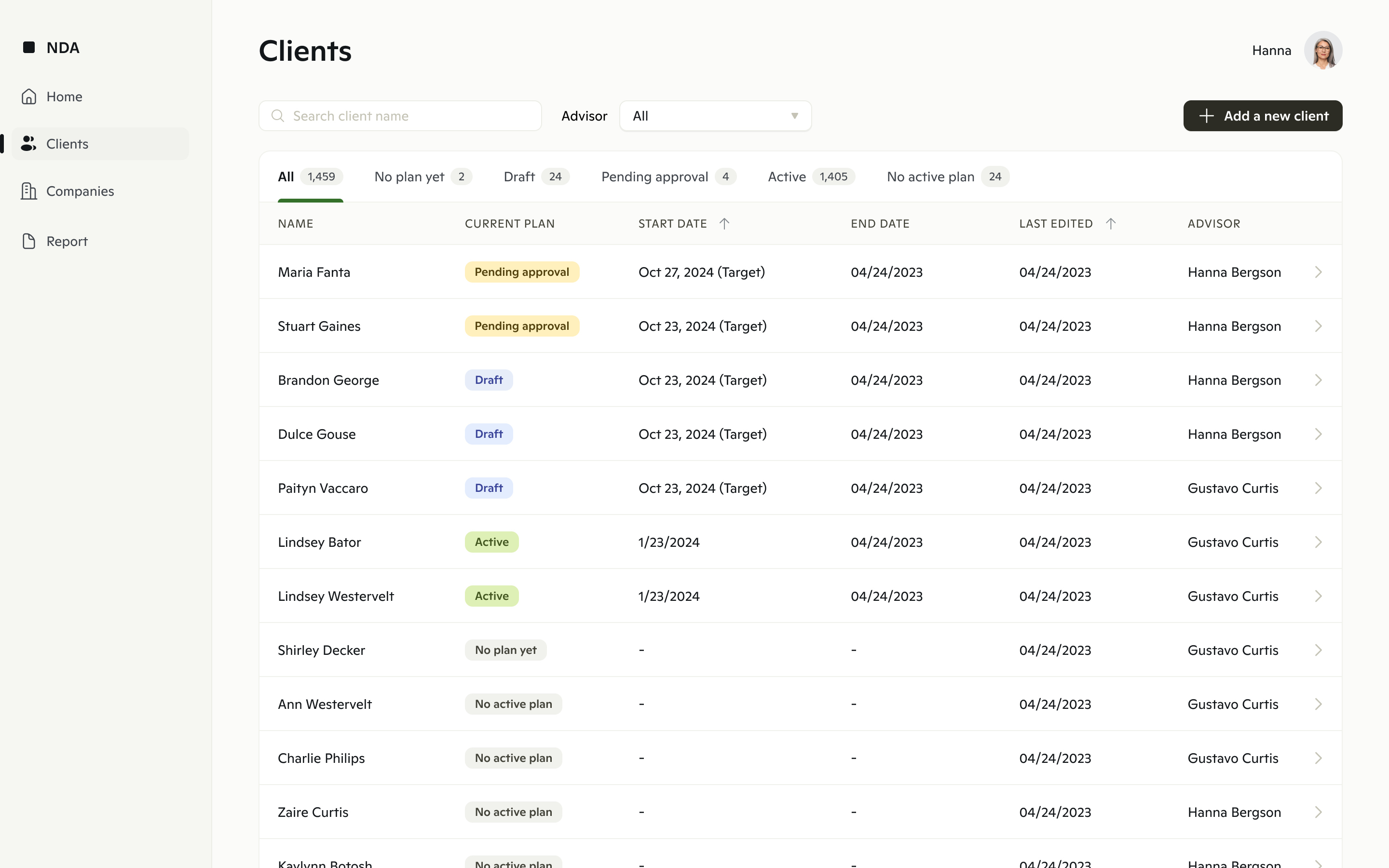Open the Advisor dropdown set to All
The height and width of the screenshot is (868, 1389).
[x=715, y=116]
